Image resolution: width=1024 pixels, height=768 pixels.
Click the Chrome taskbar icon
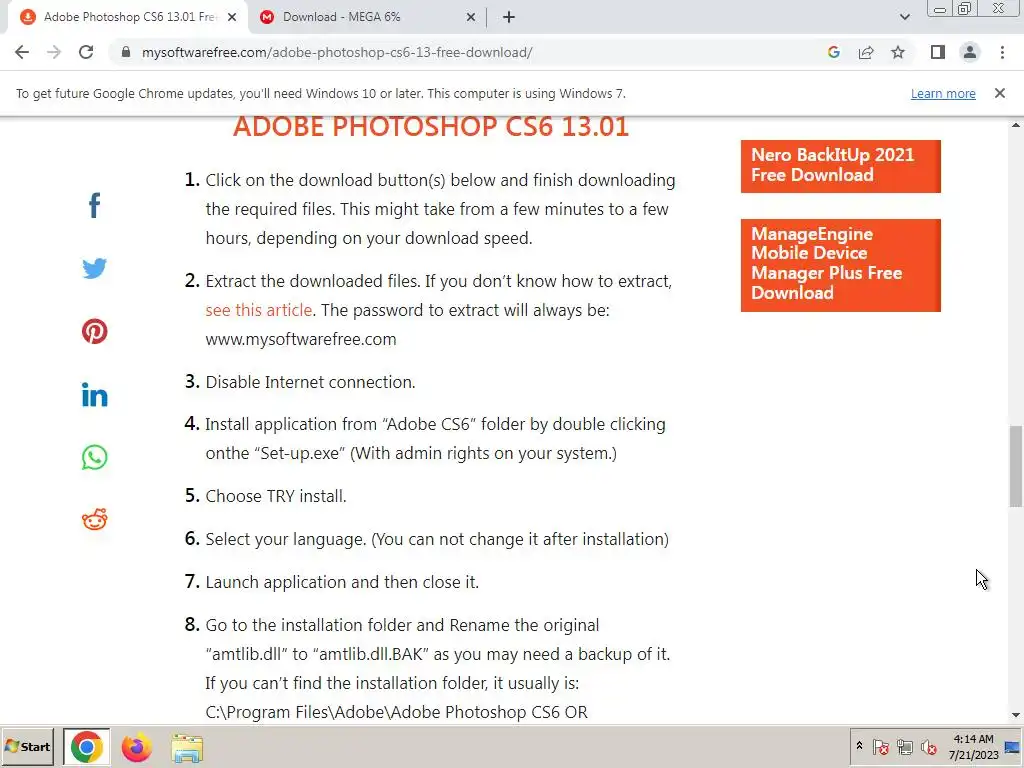(86, 747)
